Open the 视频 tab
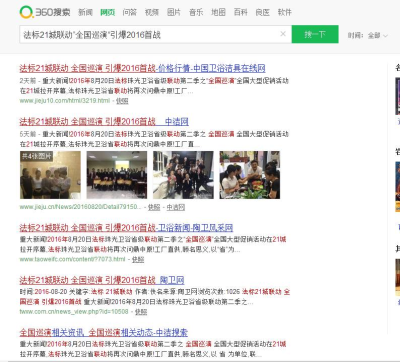This screenshot has width=400, height=362. pos(152,12)
